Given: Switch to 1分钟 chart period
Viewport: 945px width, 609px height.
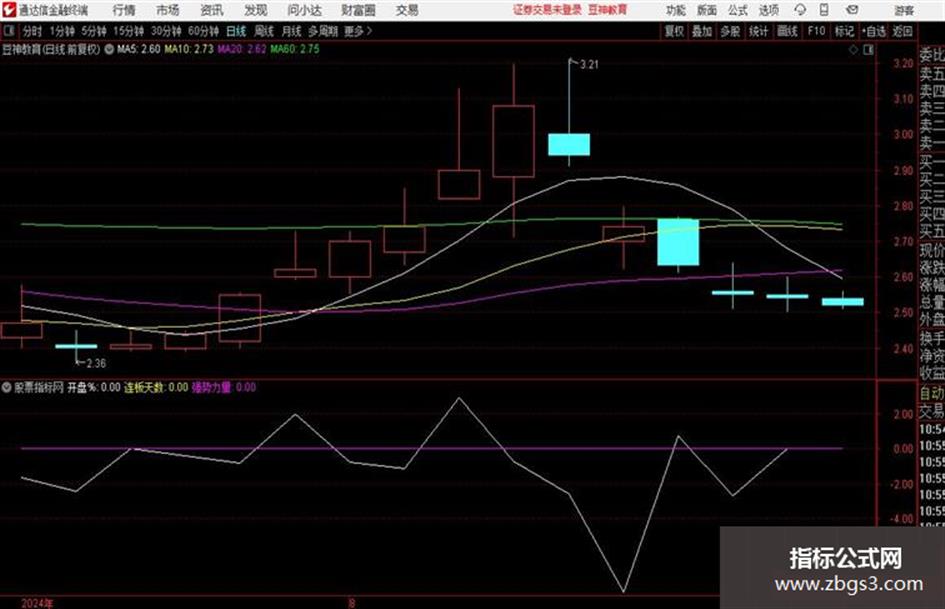Looking at the screenshot, I should tap(62, 31).
